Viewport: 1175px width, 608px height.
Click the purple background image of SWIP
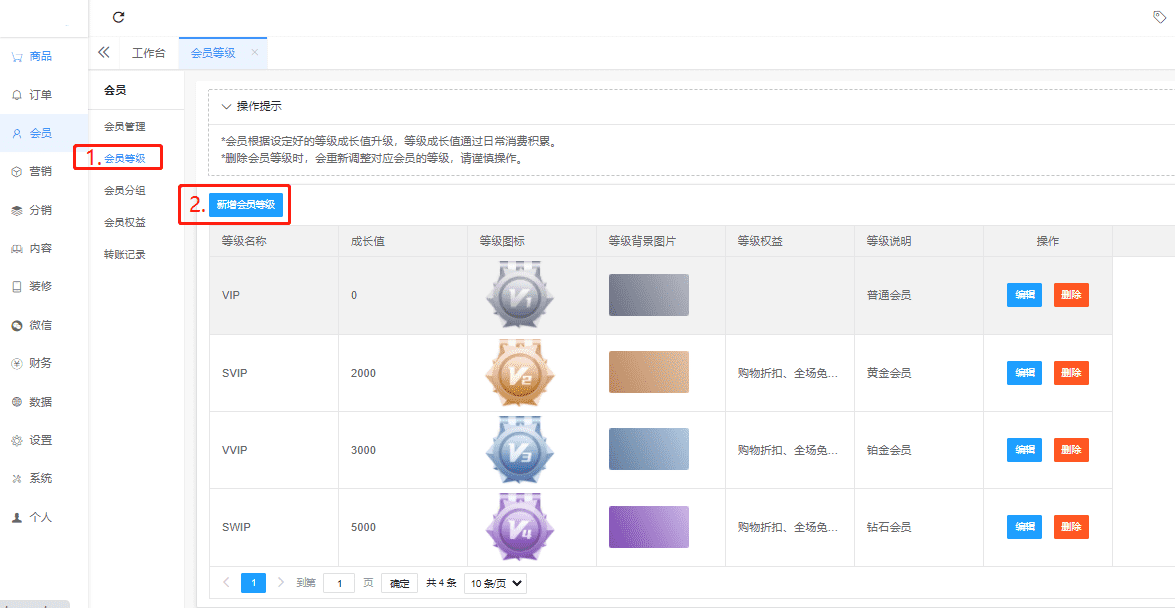[x=648, y=527]
